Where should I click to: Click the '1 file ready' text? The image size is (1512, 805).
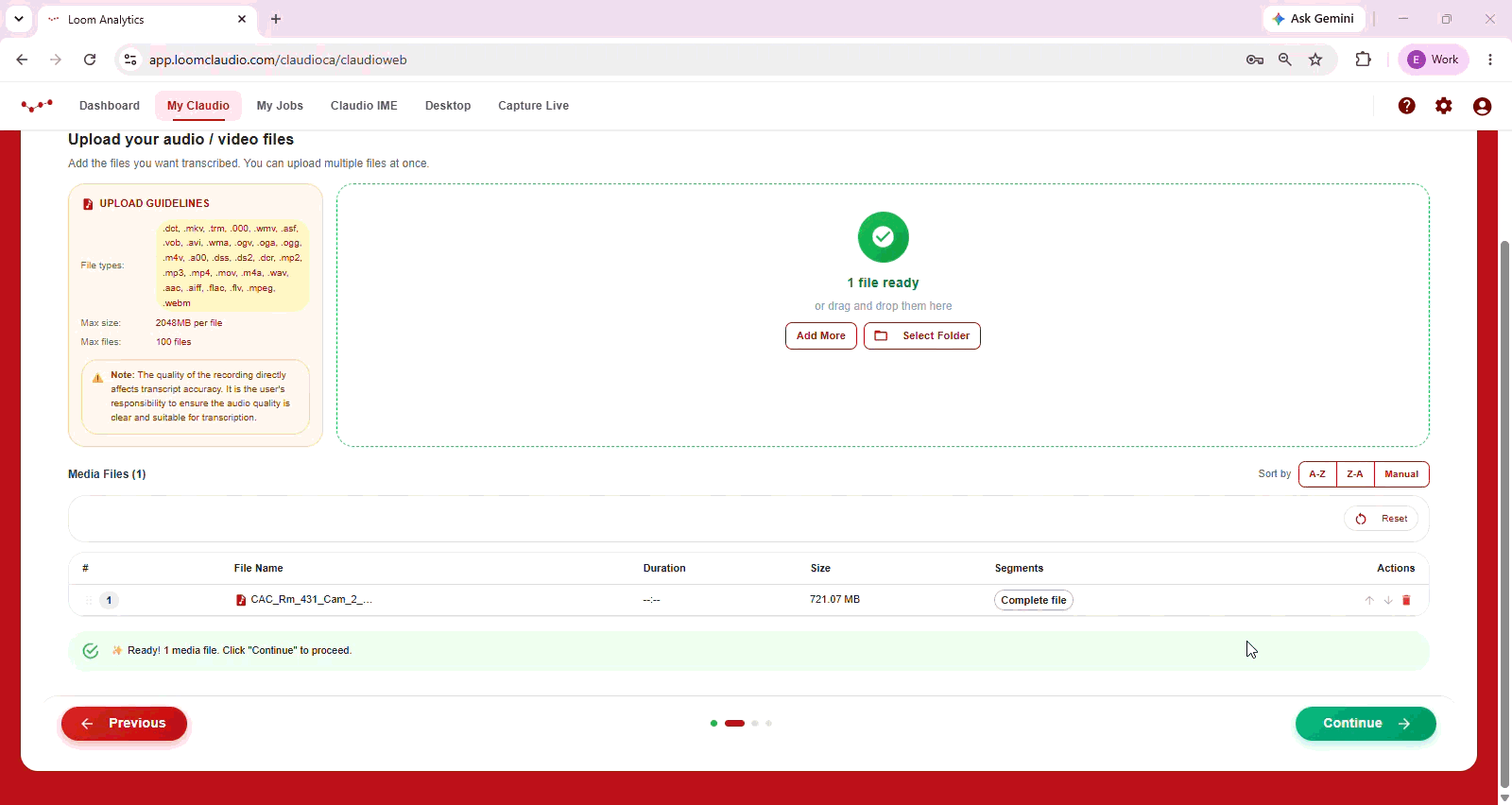point(883,283)
